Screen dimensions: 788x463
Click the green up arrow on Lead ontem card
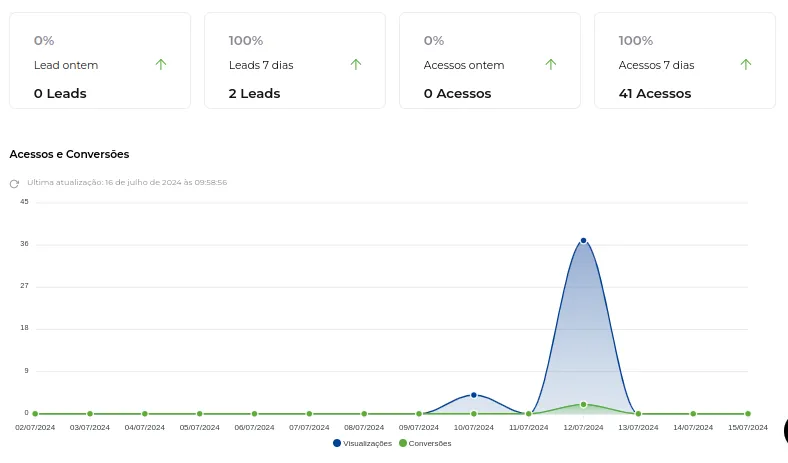(161, 64)
